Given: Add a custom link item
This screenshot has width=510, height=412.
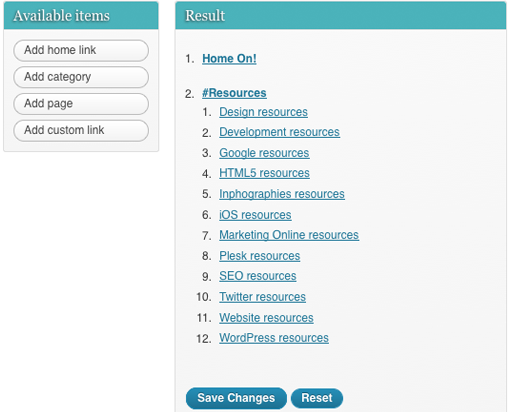Looking at the screenshot, I should click(81, 130).
